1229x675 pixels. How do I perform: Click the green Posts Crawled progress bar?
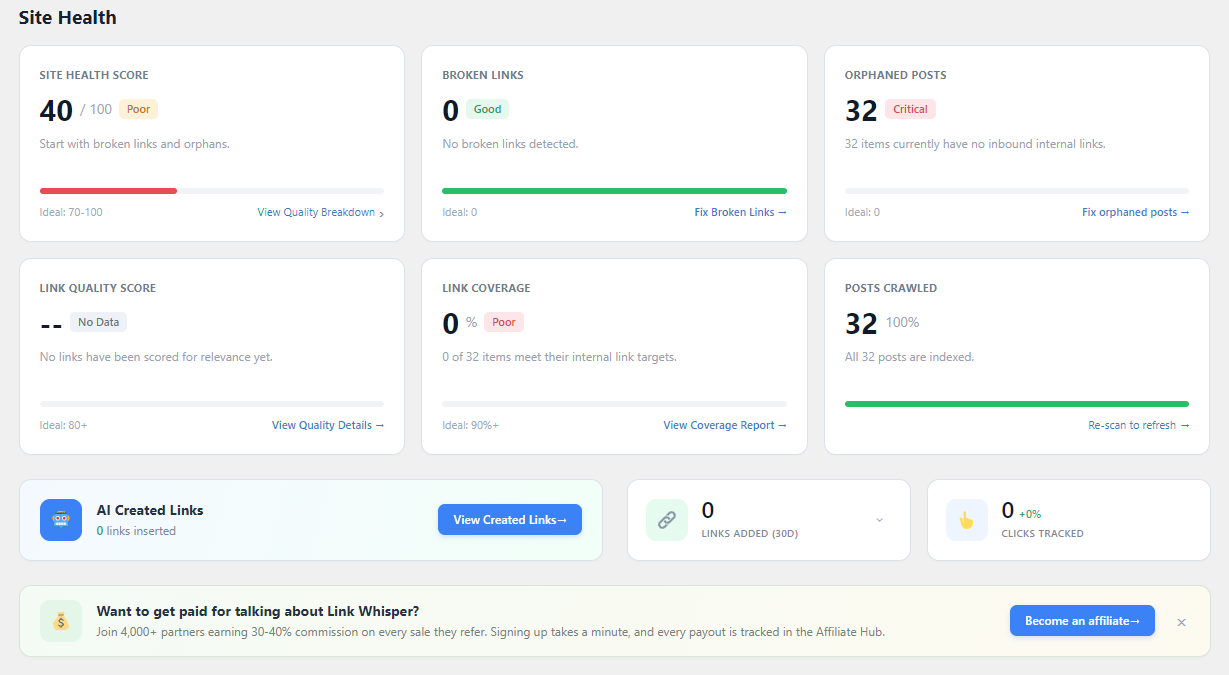[x=1017, y=404]
